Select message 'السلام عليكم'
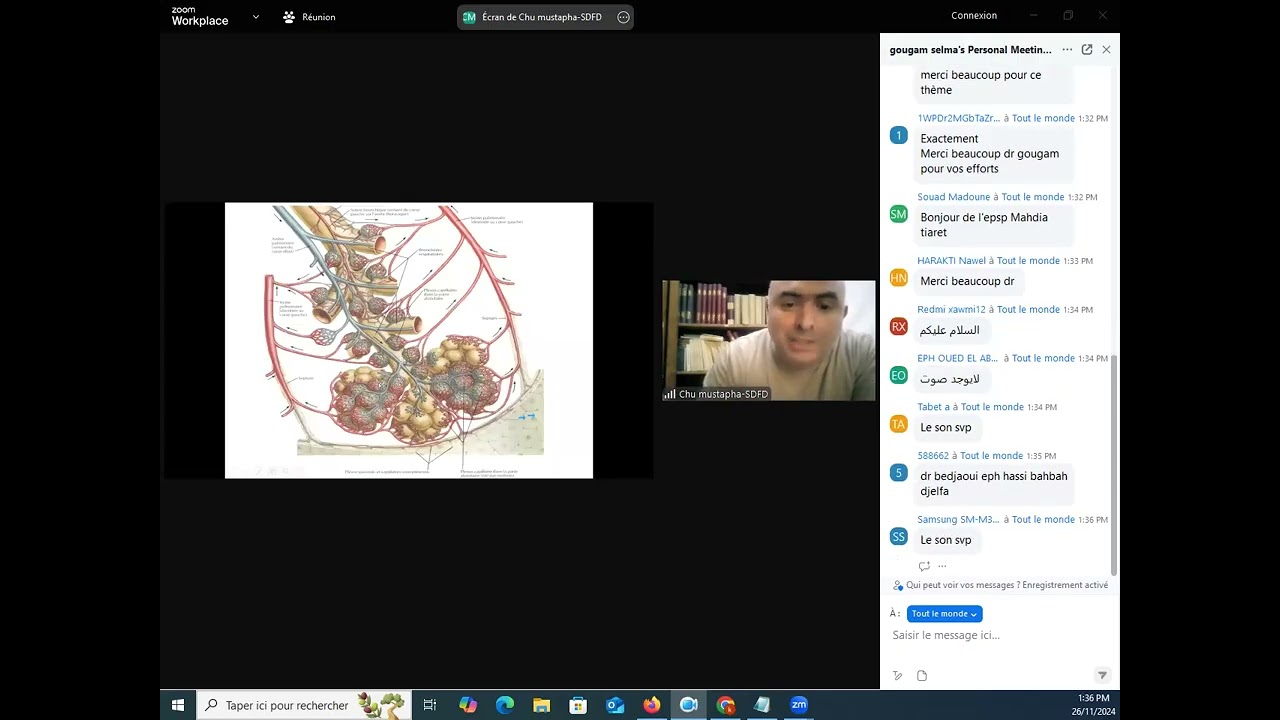1280x720 pixels. 950,330
